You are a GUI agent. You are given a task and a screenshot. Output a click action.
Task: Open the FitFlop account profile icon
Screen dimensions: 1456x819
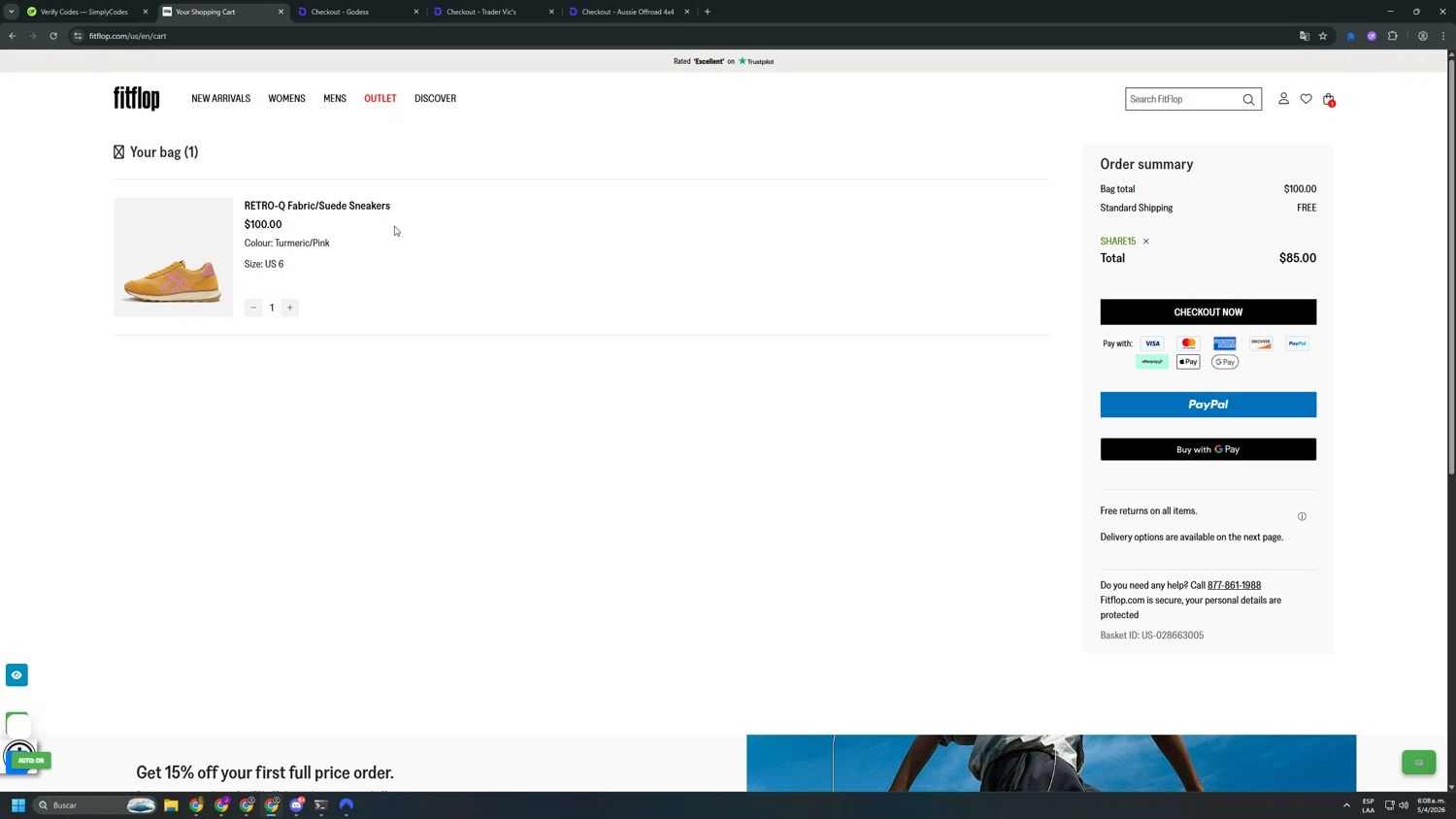pyautogui.click(x=1283, y=99)
